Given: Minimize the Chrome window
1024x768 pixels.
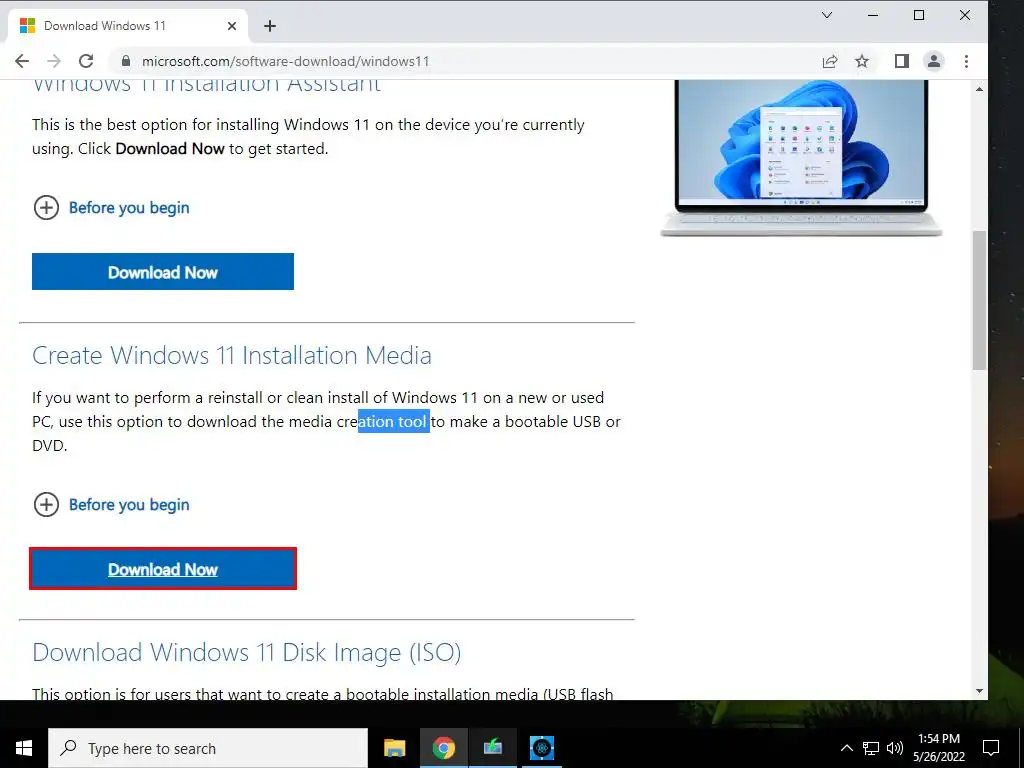Looking at the screenshot, I should 873,15.
